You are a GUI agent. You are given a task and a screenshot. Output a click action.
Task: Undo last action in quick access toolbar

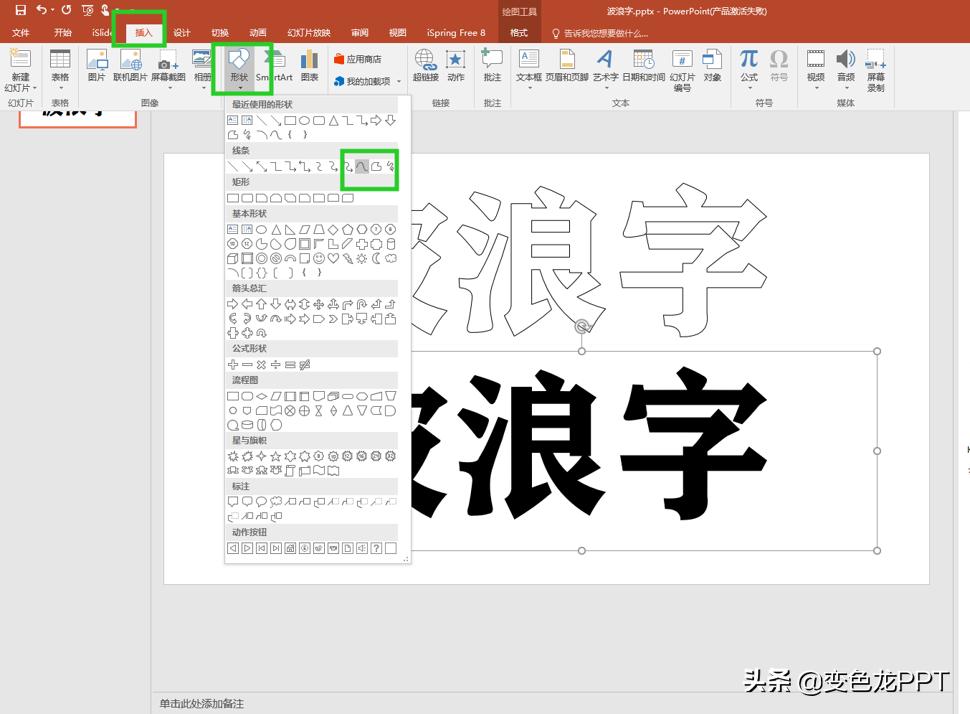[40, 9]
